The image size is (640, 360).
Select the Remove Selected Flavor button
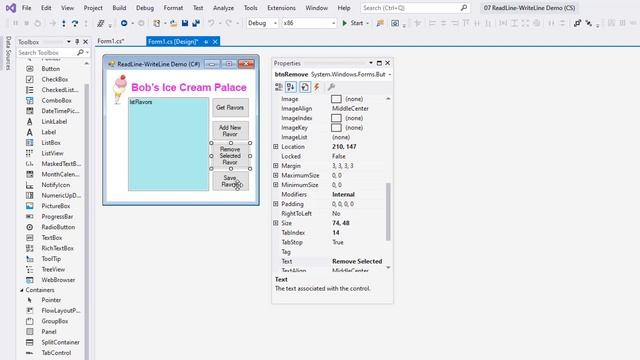click(x=230, y=156)
